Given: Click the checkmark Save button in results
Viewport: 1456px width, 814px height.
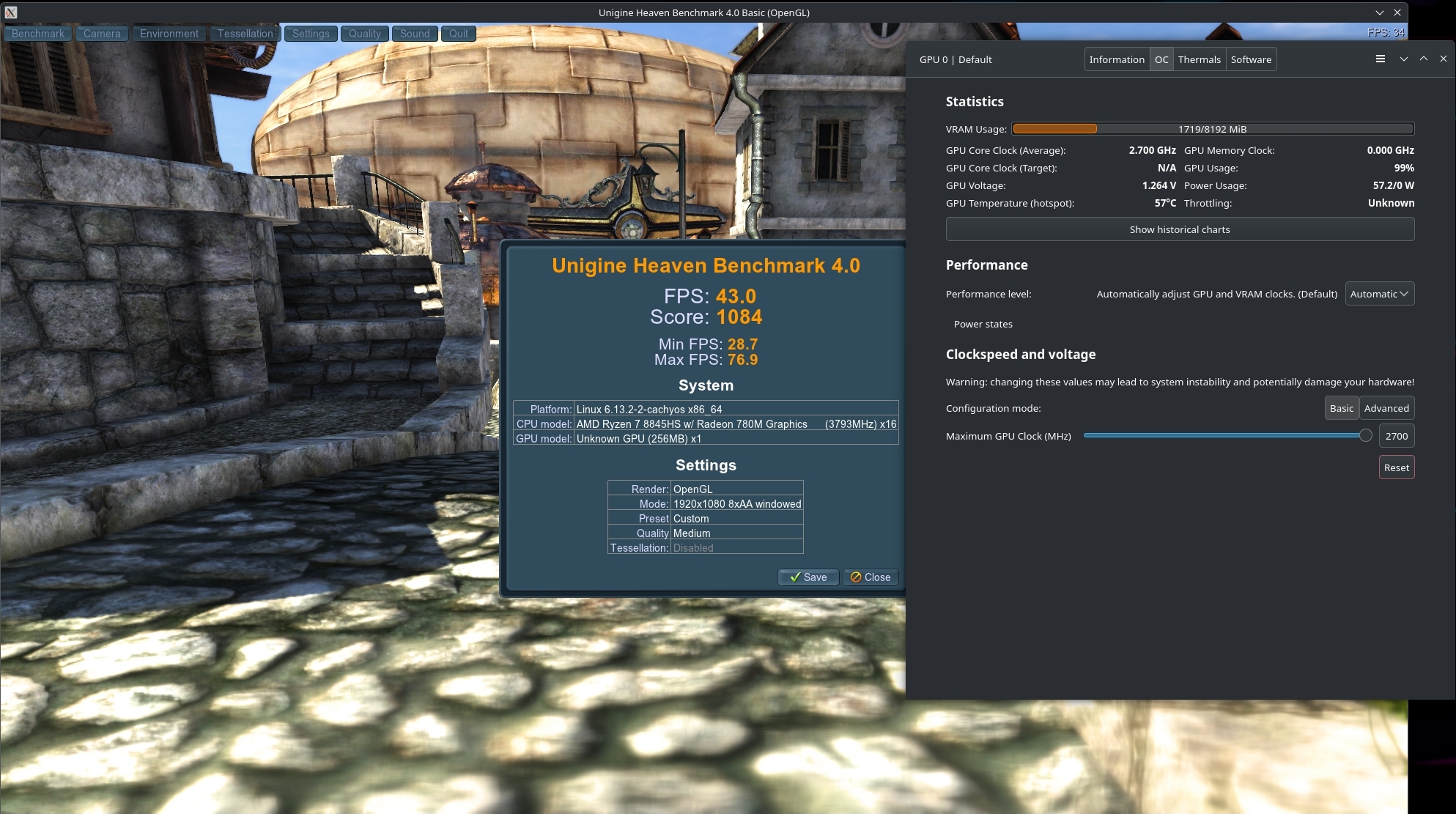Looking at the screenshot, I should point(808,577).
